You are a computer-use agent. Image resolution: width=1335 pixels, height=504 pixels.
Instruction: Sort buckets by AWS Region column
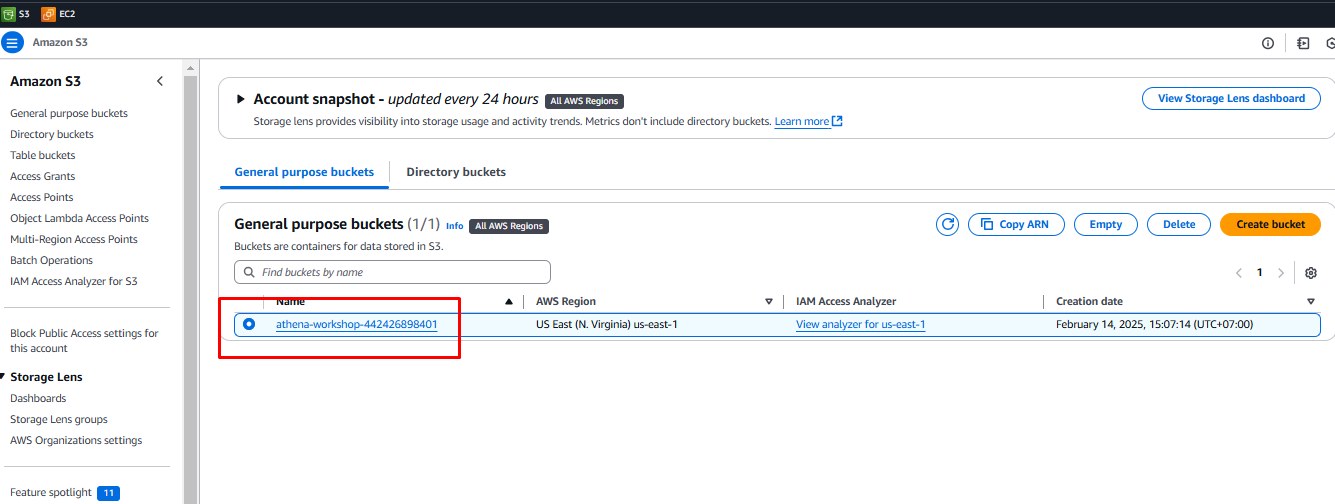click(x=768, y=301)
